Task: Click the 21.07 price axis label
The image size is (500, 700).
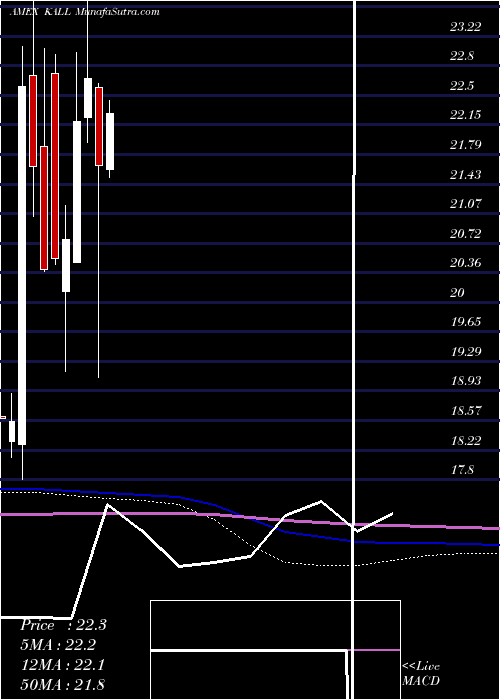Action: (465, 204)
